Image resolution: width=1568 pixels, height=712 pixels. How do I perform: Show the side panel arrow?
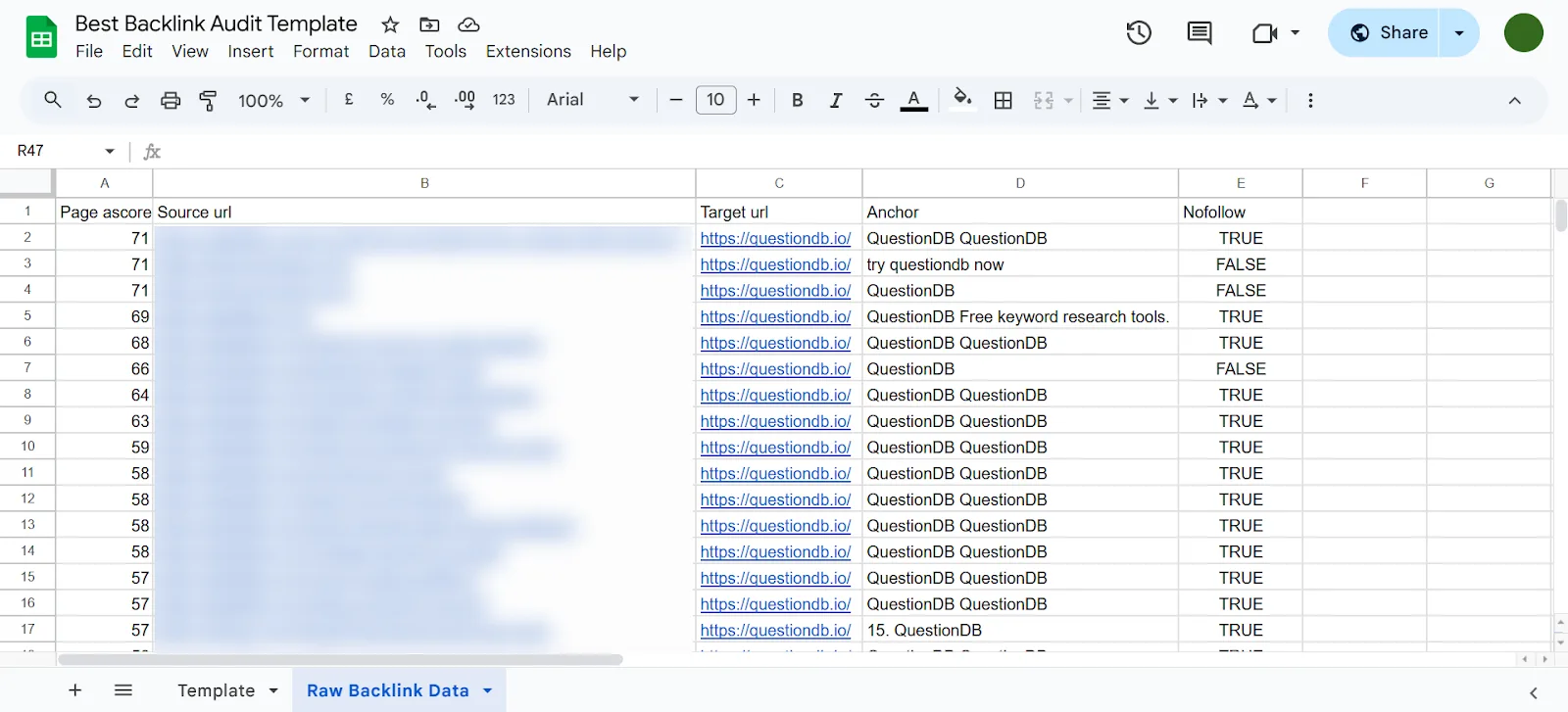pos(1534,692)
